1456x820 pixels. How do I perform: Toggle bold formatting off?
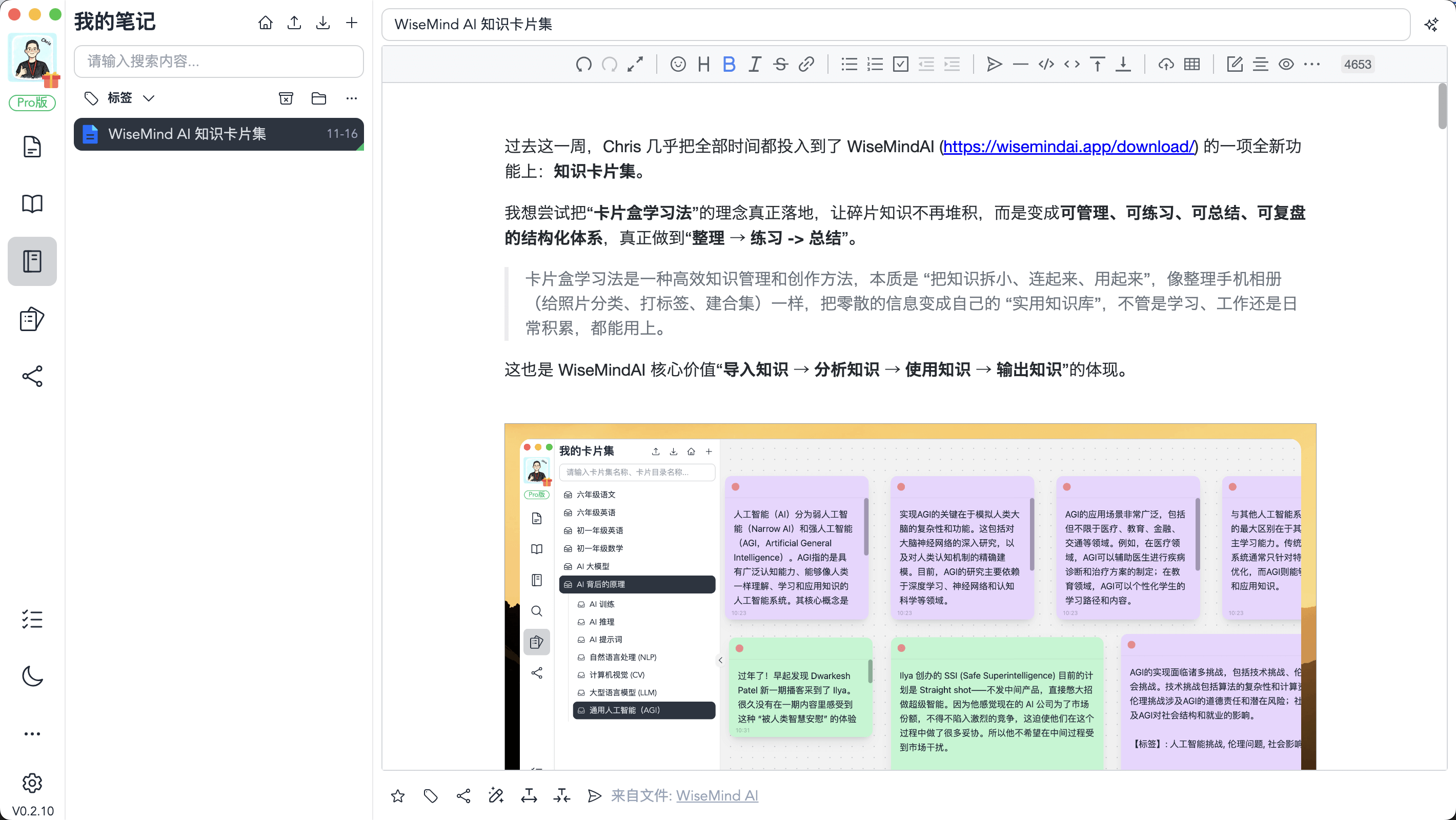click(729, 64)
